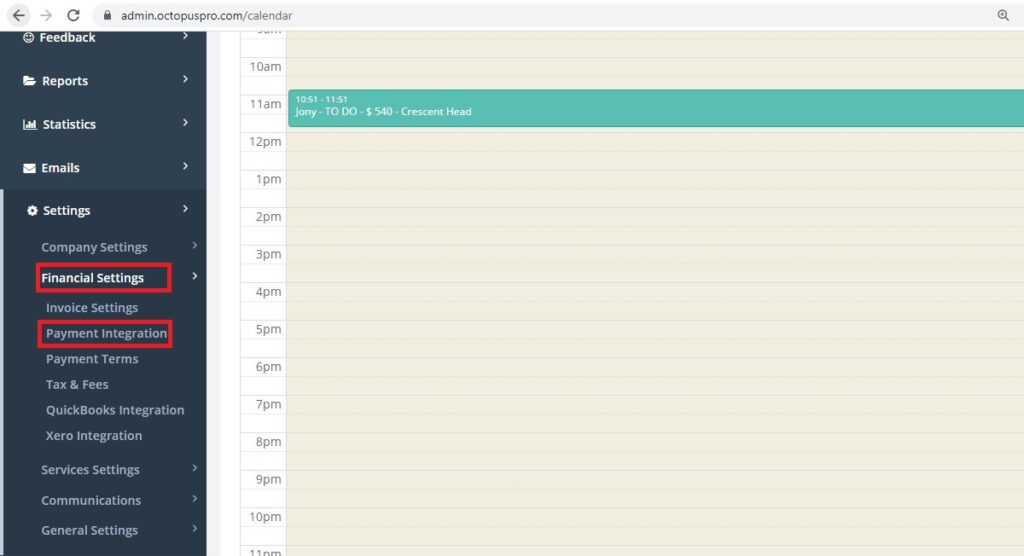Open Company Settings submenu
Viewport: 1024px width, 556px height.
click(x=94, y=247)
